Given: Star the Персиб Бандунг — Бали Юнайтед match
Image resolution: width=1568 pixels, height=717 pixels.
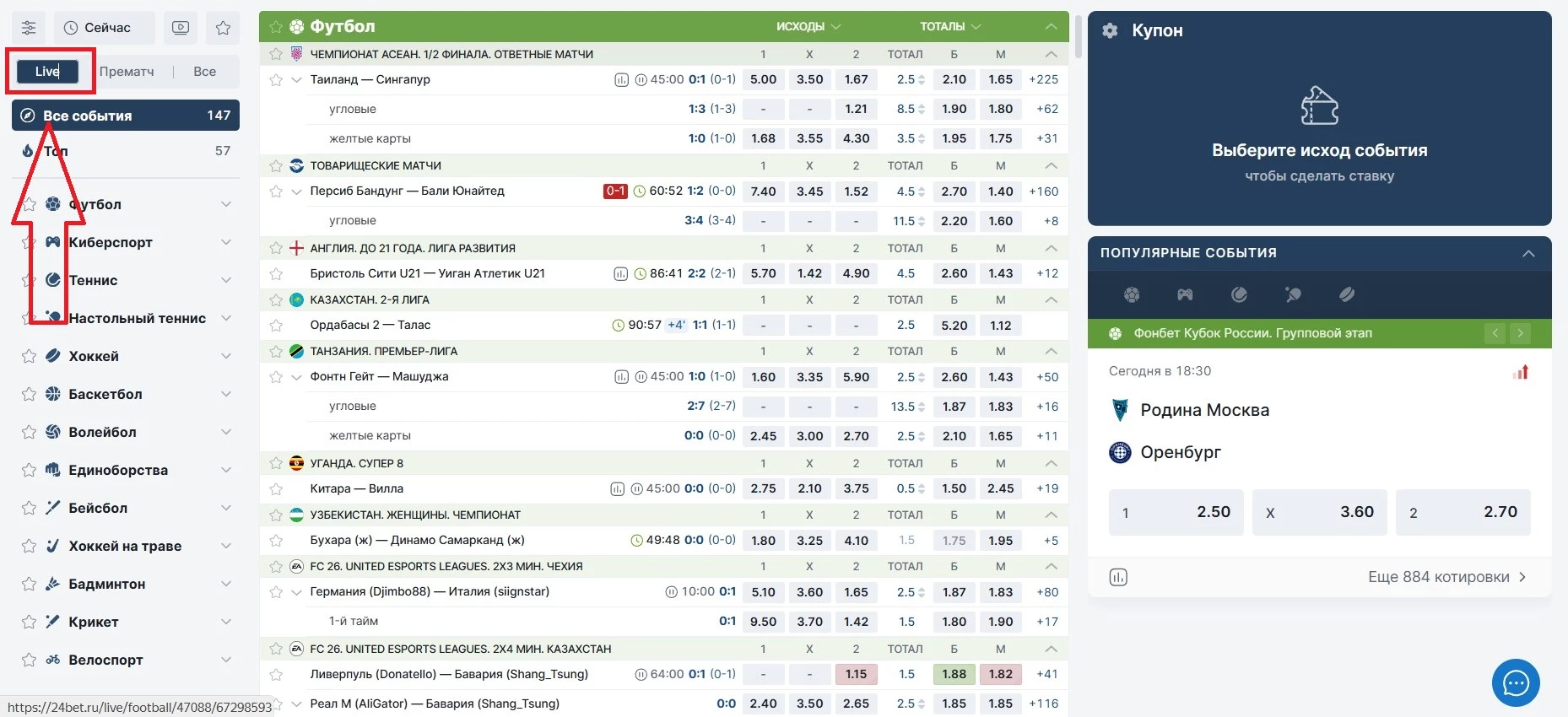Looking at the screenshot, I should pyautogui.click(x=275, y=191).
